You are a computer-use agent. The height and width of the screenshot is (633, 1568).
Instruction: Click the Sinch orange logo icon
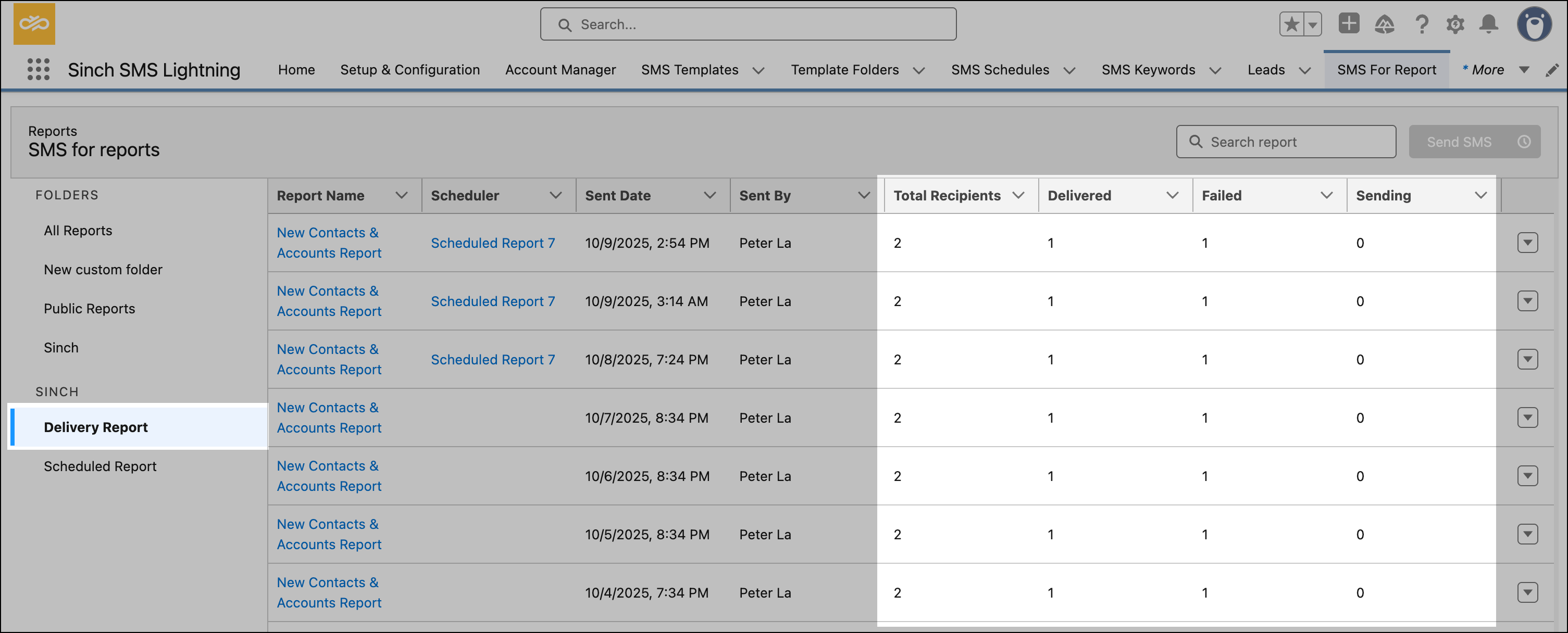pyautogui.click(x=34, y=24)
